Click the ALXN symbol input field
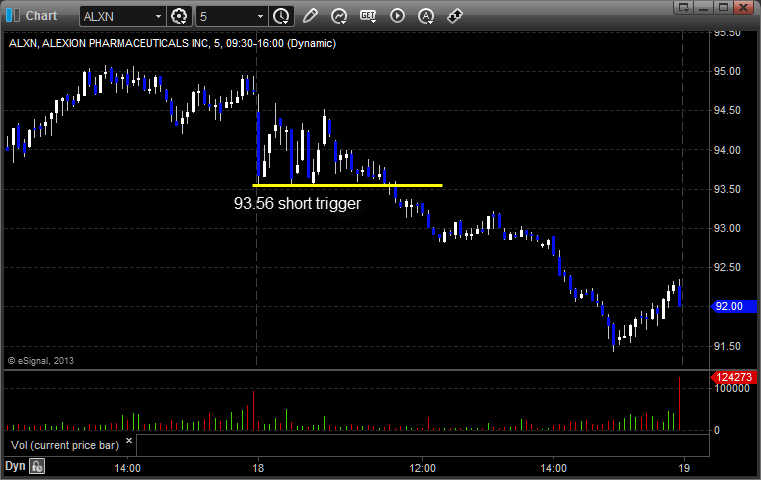The image size is (761, 480). [117, 17]
